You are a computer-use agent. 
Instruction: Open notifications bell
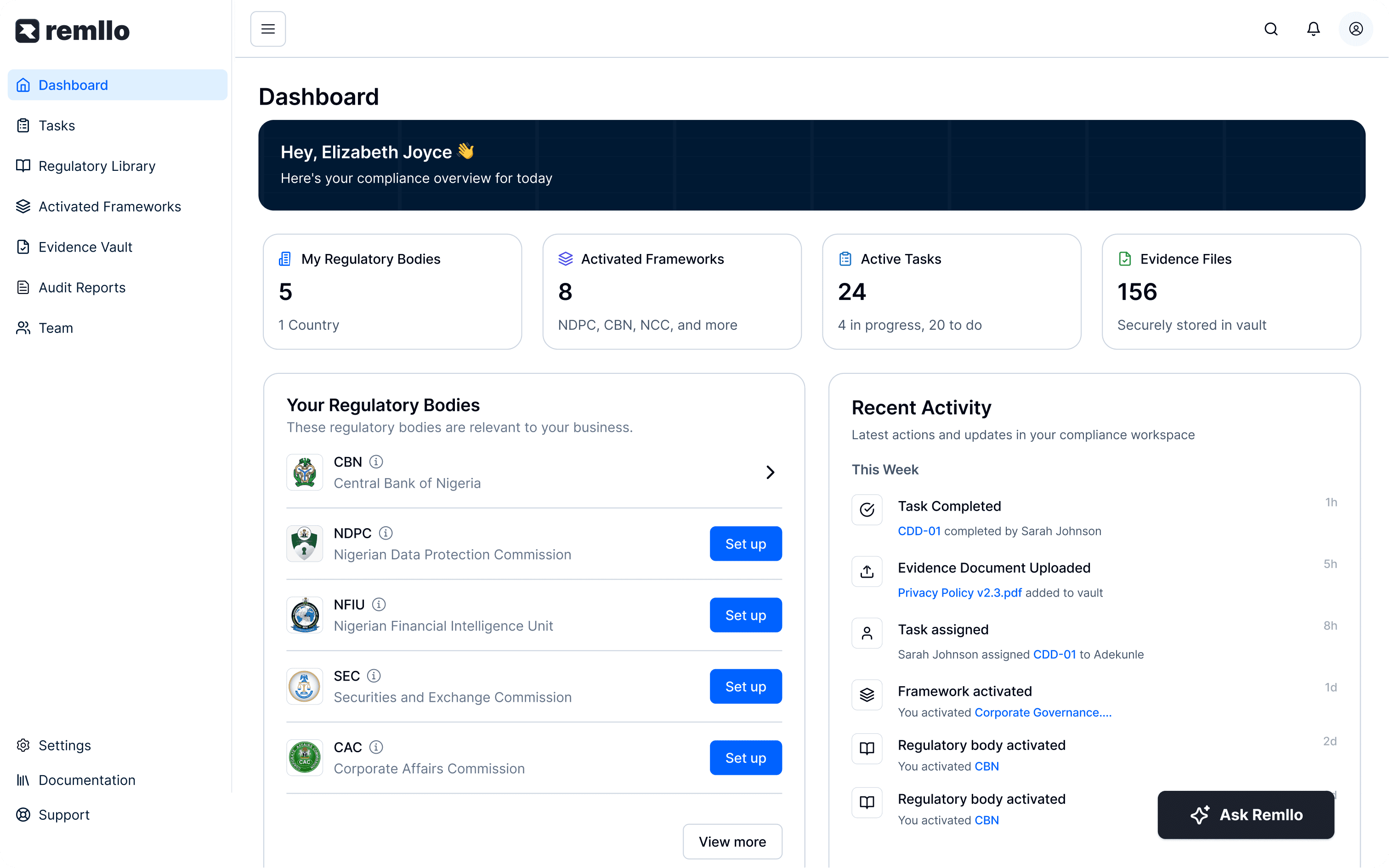tap(1313, 28)
